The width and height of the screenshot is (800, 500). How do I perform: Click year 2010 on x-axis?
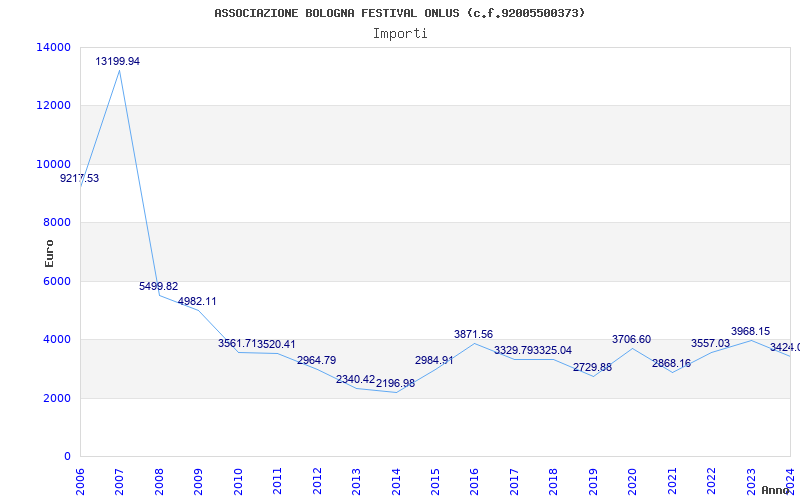click(x=238, y=481)
